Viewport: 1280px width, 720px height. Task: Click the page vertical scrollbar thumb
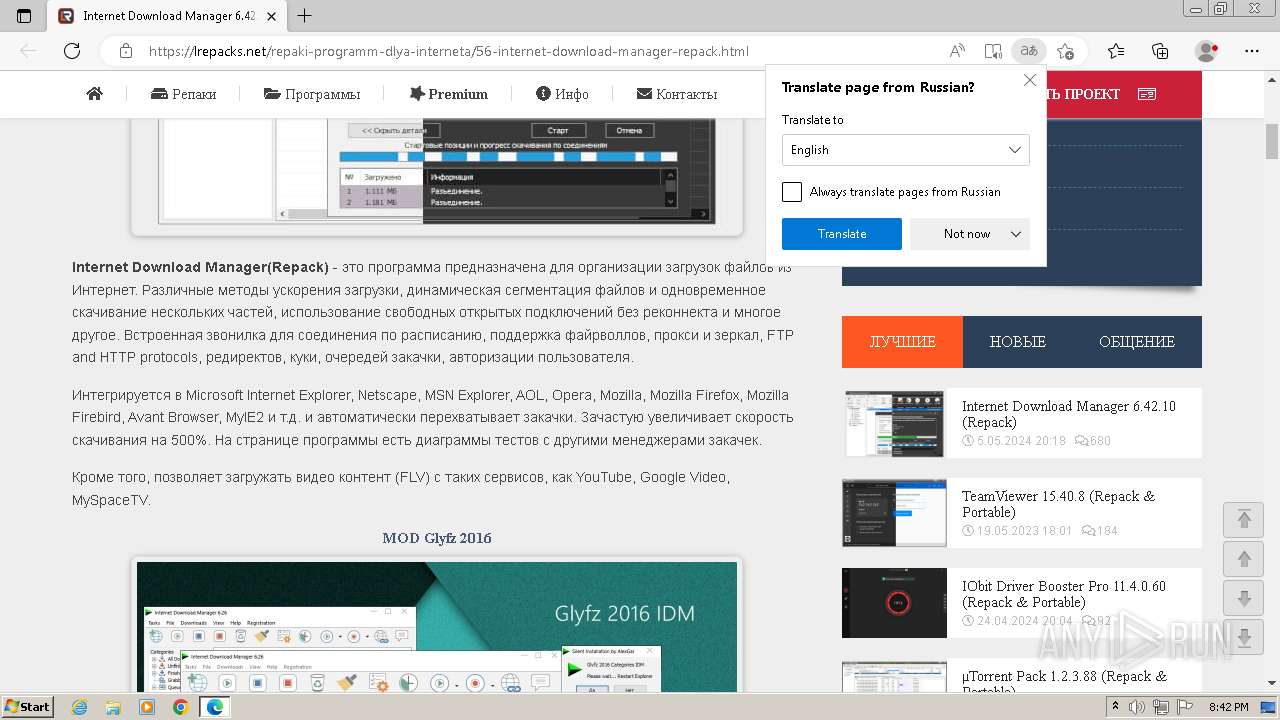1272,143
